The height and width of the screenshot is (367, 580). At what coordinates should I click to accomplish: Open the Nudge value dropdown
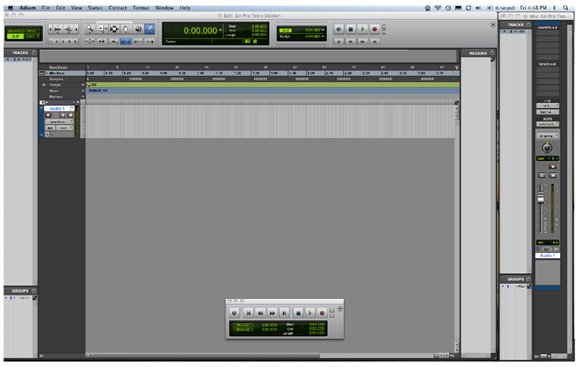[323, 37]
